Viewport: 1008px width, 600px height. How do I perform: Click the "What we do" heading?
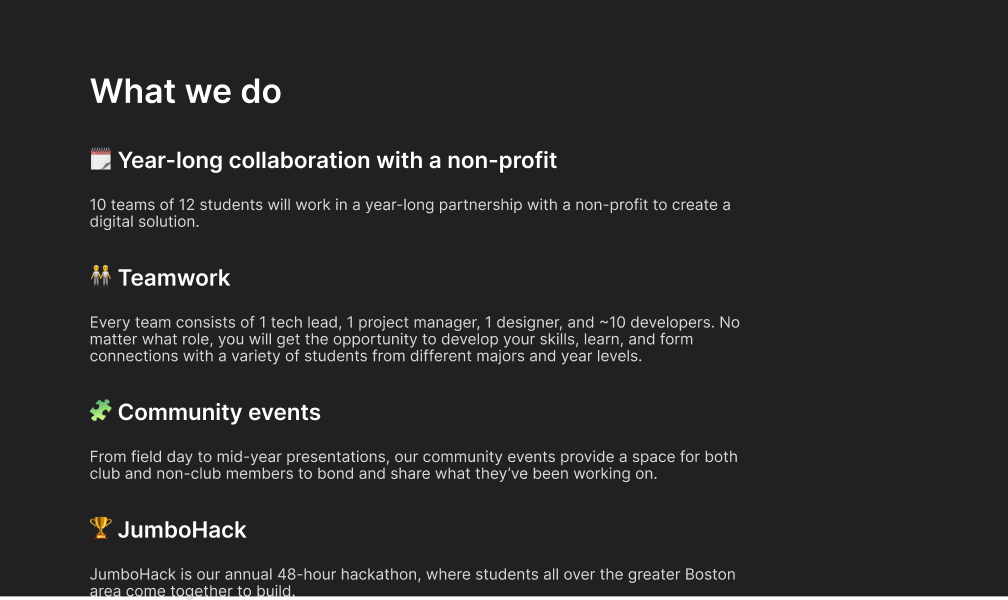pos(186,91)
